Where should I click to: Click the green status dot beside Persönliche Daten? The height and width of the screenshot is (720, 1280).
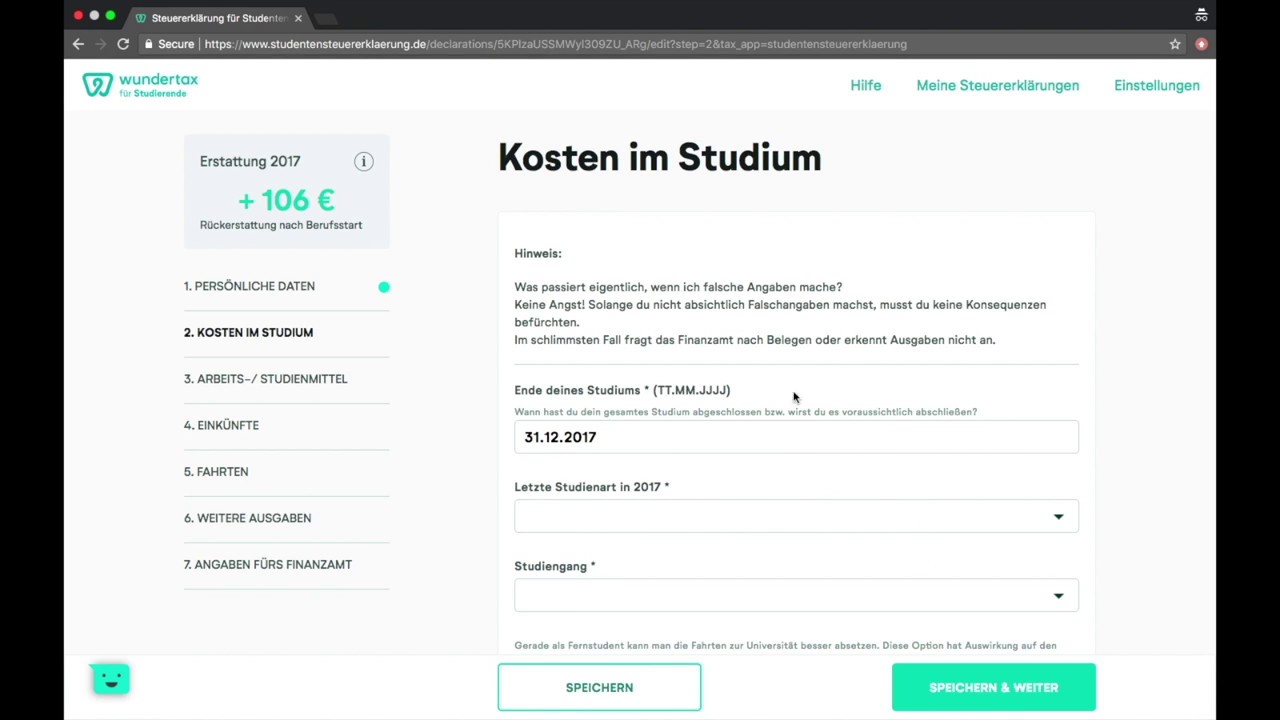pyautogui.click(x=384, y=287)
